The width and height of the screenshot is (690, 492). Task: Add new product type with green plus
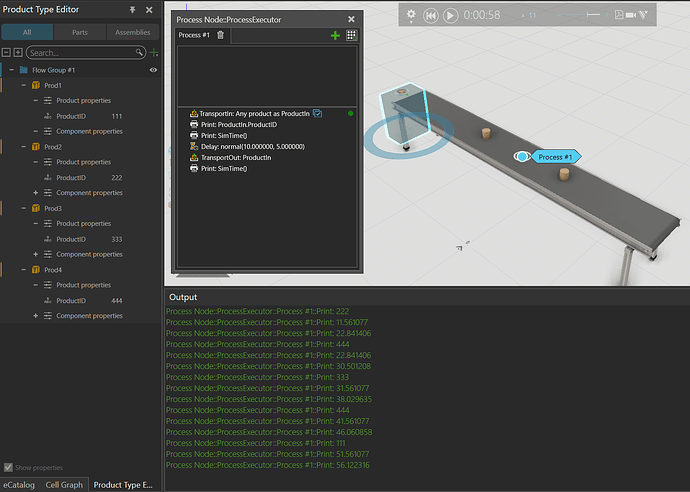tap(154, 53)
